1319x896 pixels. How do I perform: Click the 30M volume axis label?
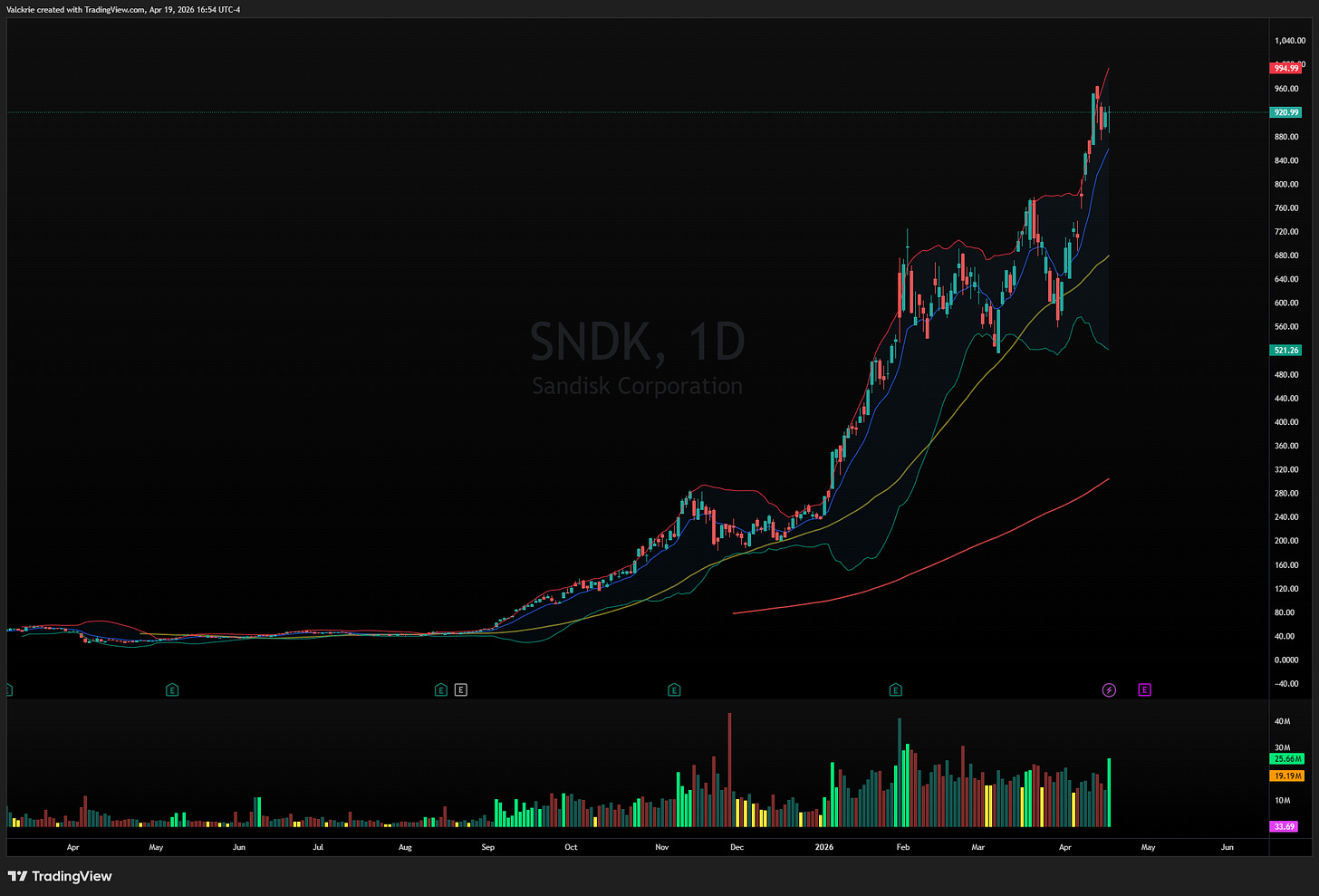[x=1282, y=748]
